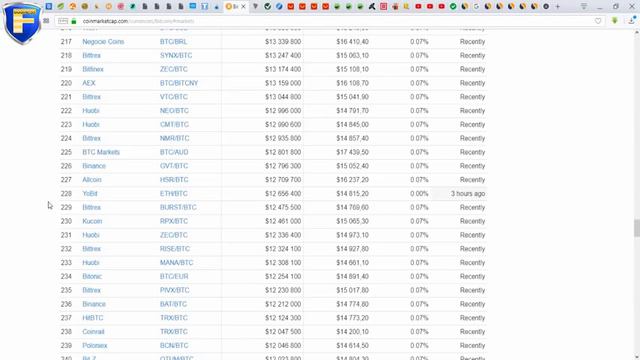This screenshot has width=640, height=360.
Task: Select the 0.00% volume share cell
Action: tap(419, 193)
